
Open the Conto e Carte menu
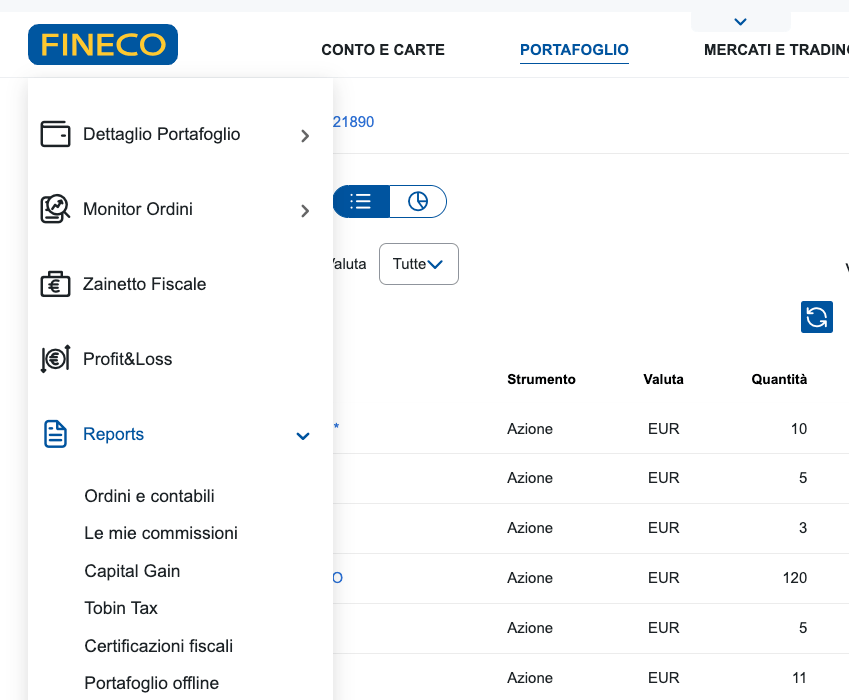click(x=383, y=50)
